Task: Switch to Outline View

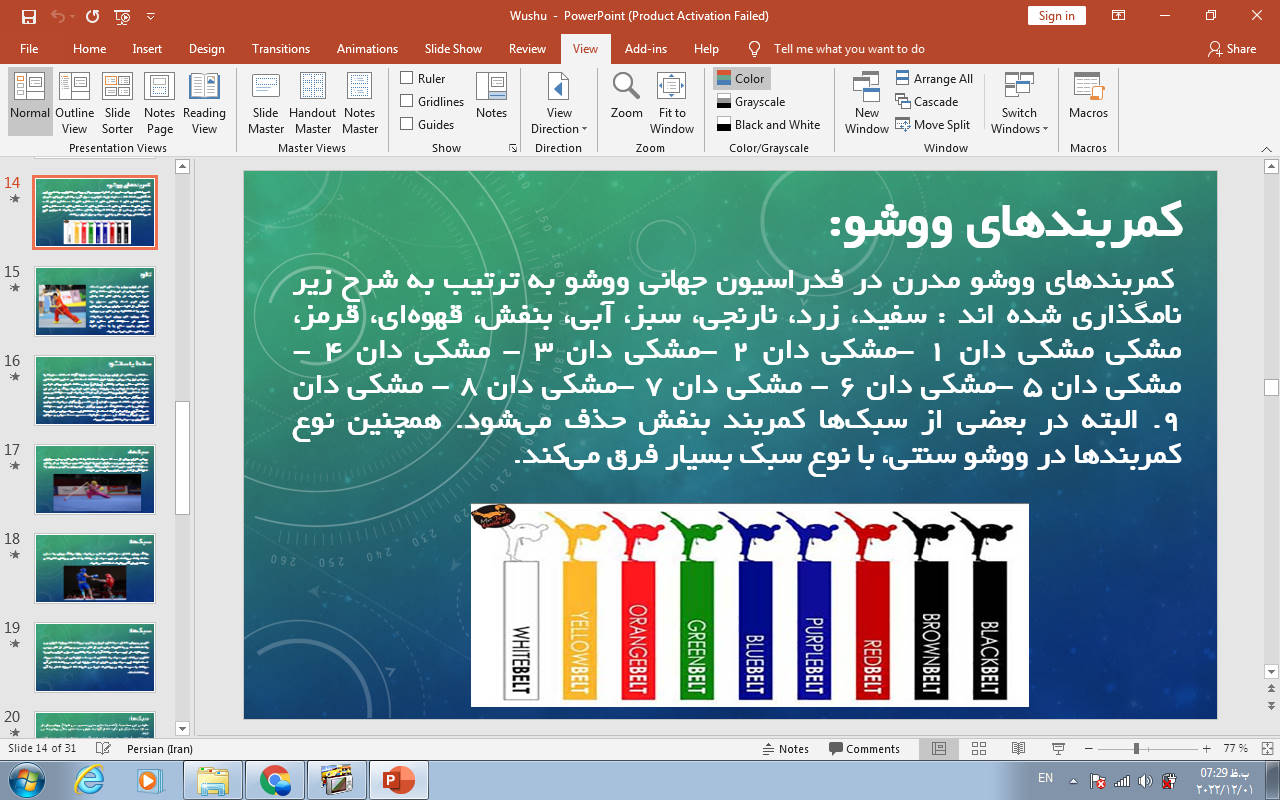Action: coord(74,103)
